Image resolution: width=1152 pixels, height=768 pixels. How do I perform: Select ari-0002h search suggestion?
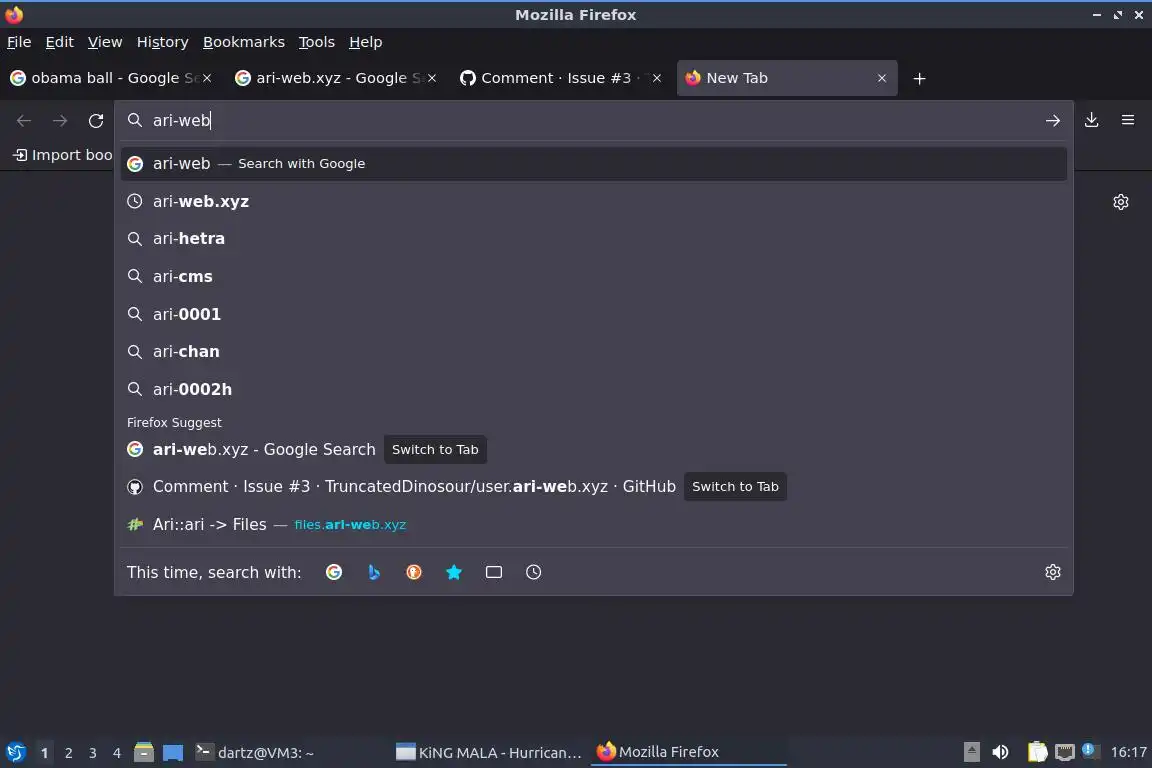tap(594, 389)
